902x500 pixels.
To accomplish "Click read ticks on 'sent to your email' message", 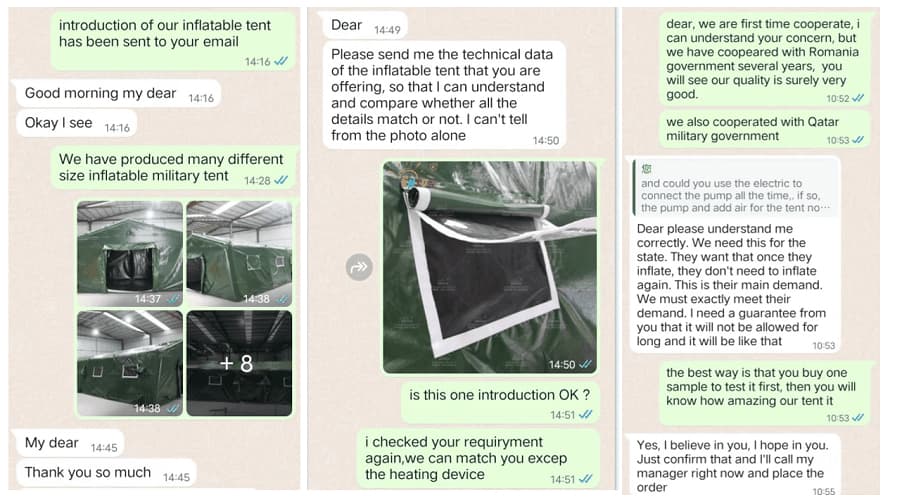I will 281,61.
